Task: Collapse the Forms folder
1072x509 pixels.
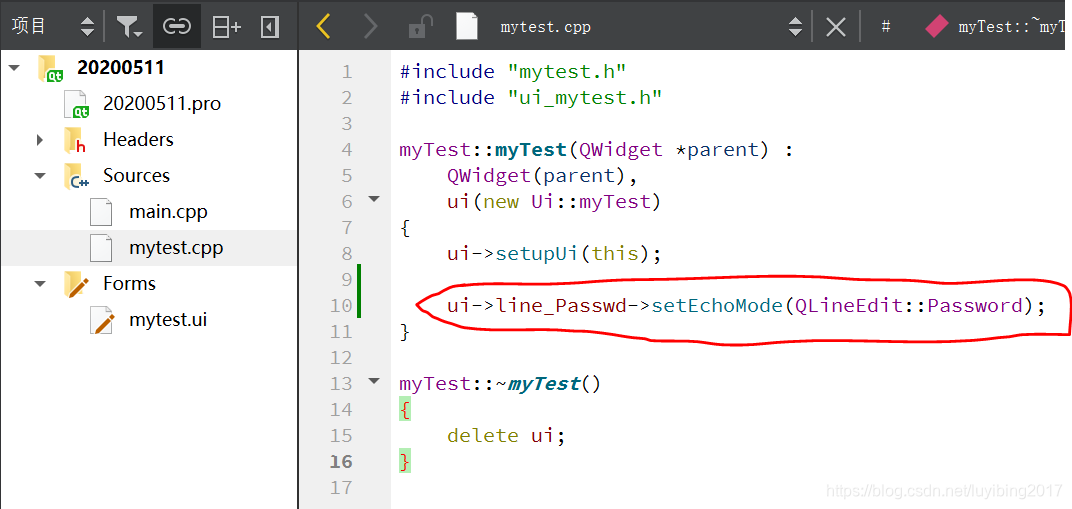Action: 40,284
